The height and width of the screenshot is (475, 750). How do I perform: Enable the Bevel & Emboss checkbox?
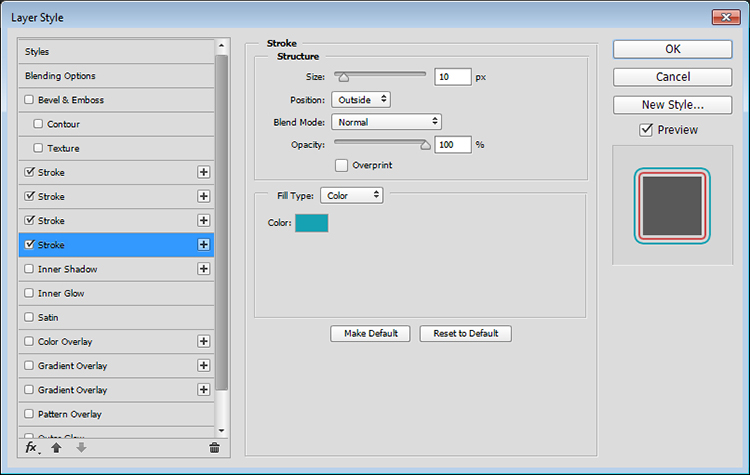pos(29,100)
